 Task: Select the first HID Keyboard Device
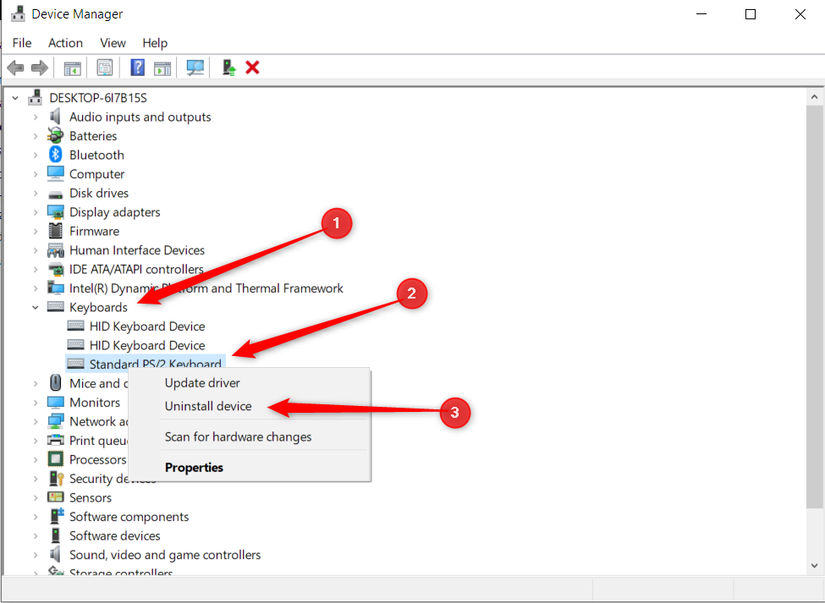click(146, 326)
